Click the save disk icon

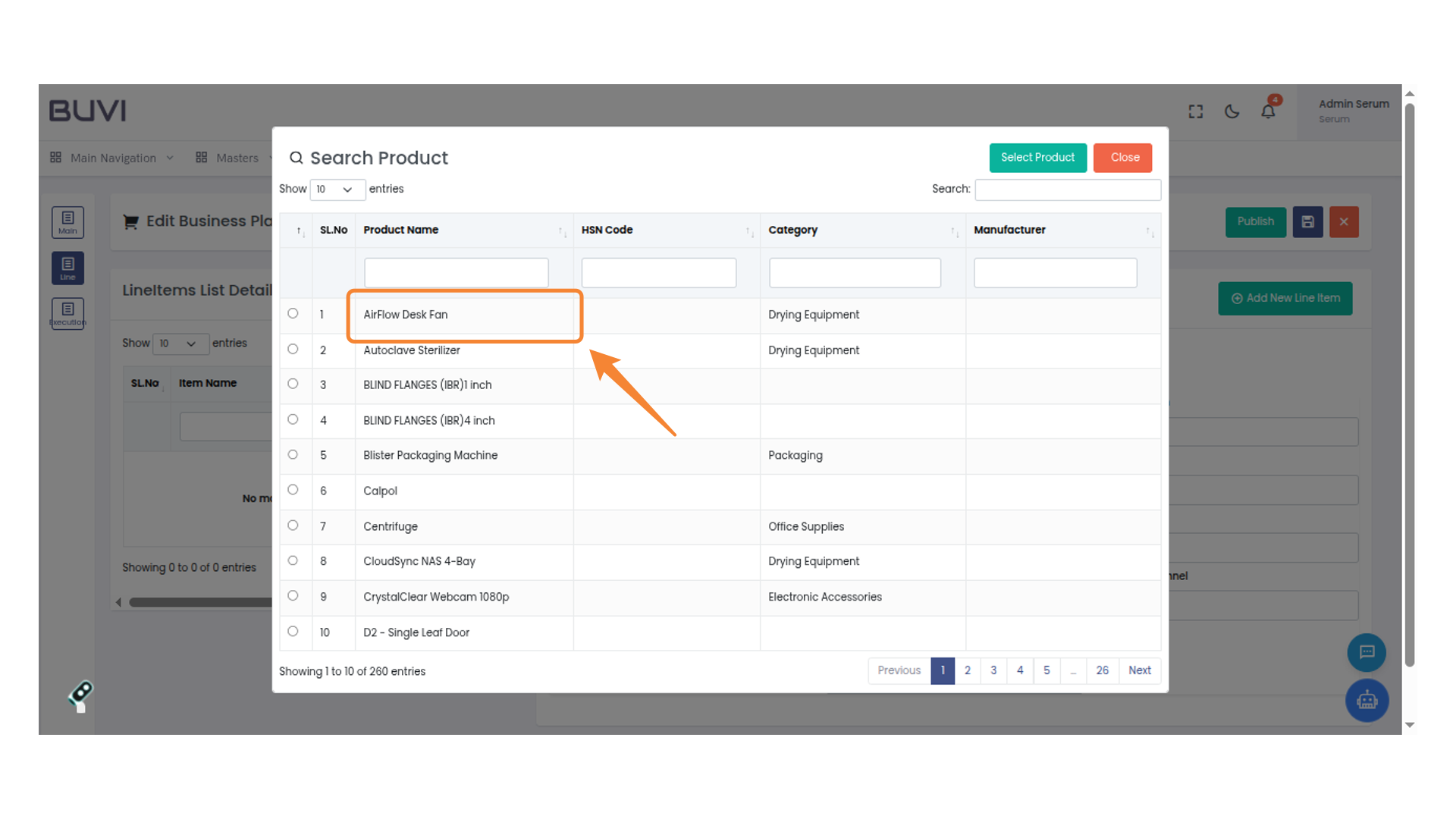click(x=1307, y=222)
